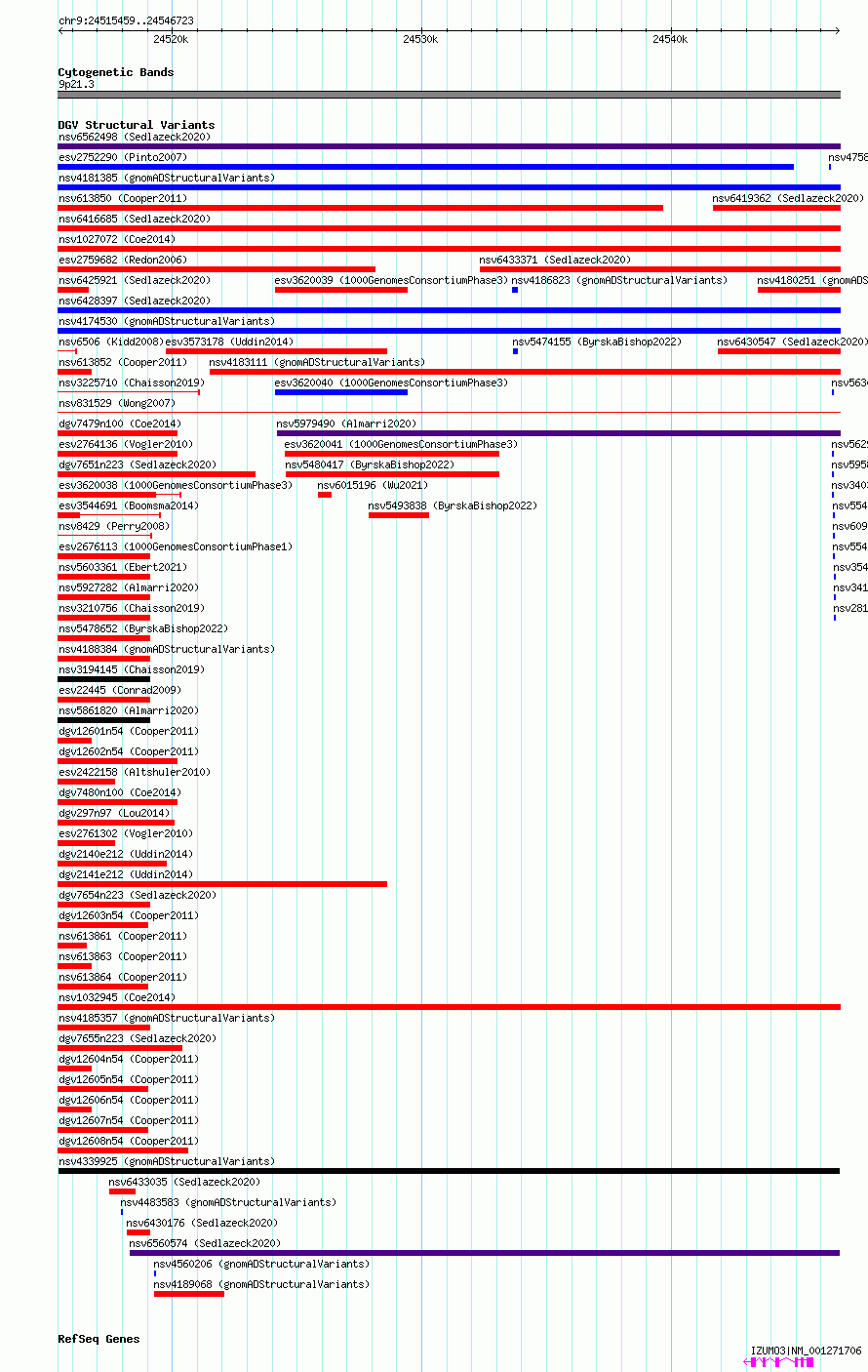This screenshot has height=1372, width=868.
Task: Select nsv1032945 (Coe2014) label
Action: click(117, 997)
